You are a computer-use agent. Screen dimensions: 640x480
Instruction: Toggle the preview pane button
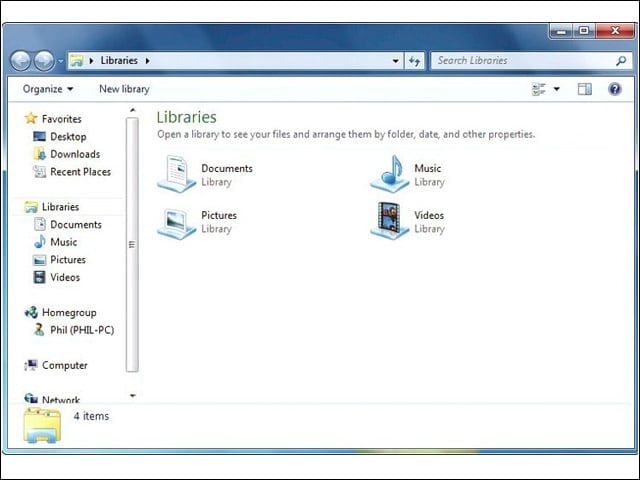pyautogui.click(x=584, y=89)
